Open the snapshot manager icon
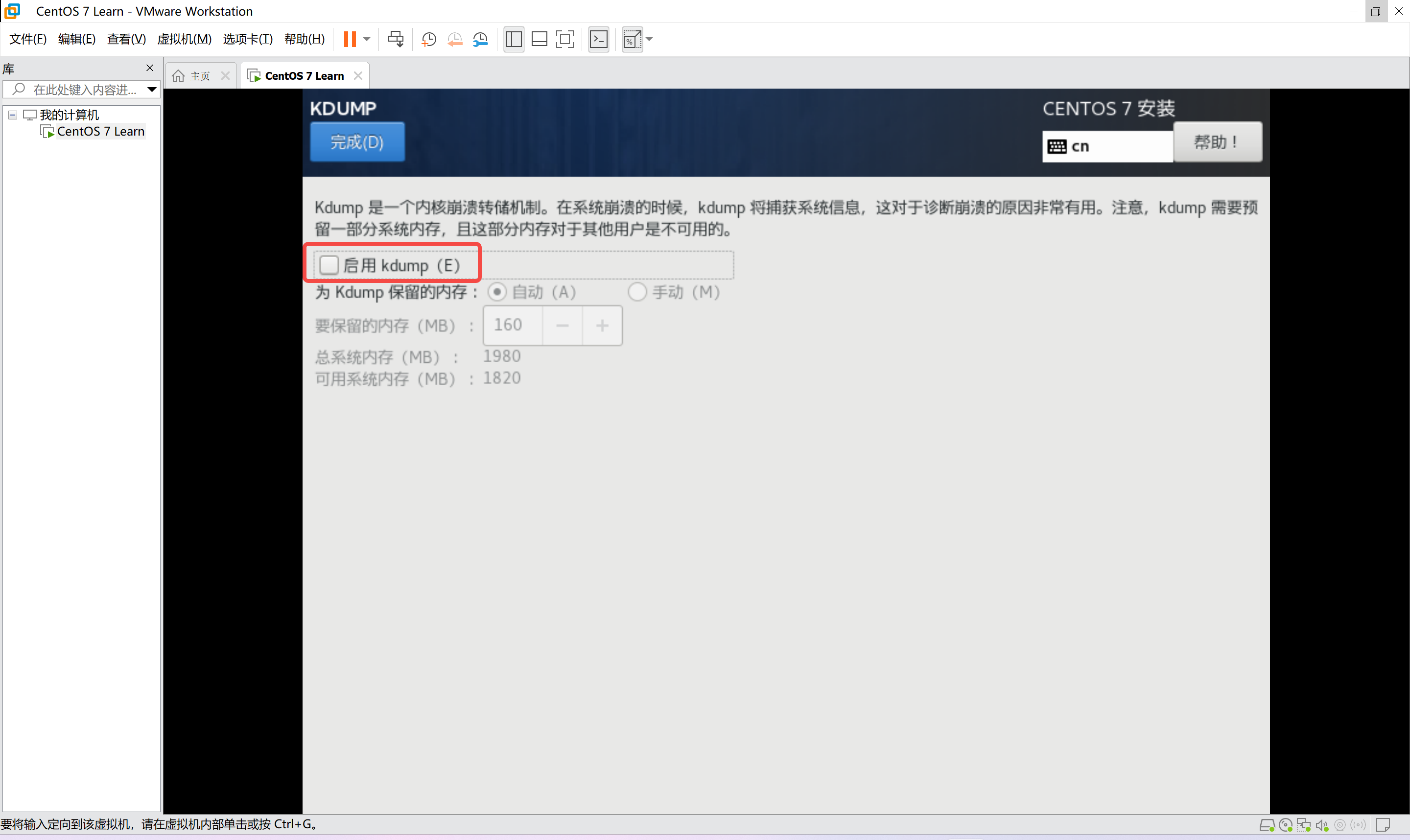The height and width of the screenshot is (840, 1410). [480, 39]
